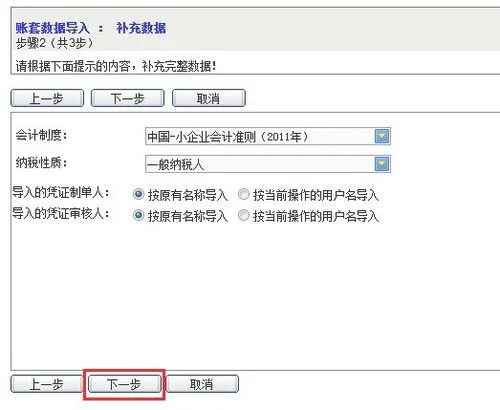The image size is (500, 410).
Task: Click the bottom 取消 button
Action: click(202, 384)
